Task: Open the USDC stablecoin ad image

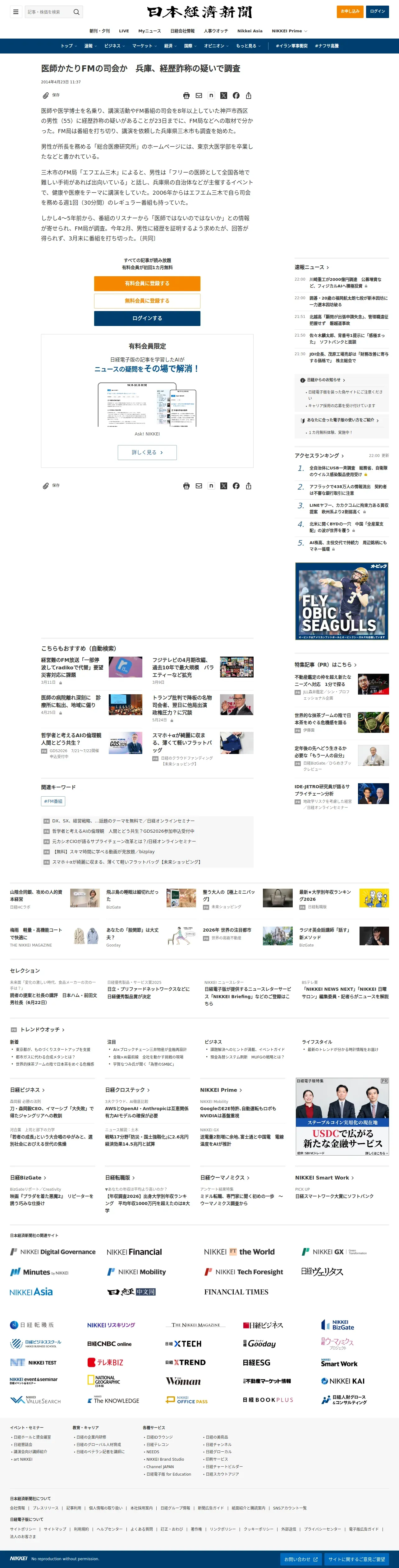Action: (x=342, y=1117)
